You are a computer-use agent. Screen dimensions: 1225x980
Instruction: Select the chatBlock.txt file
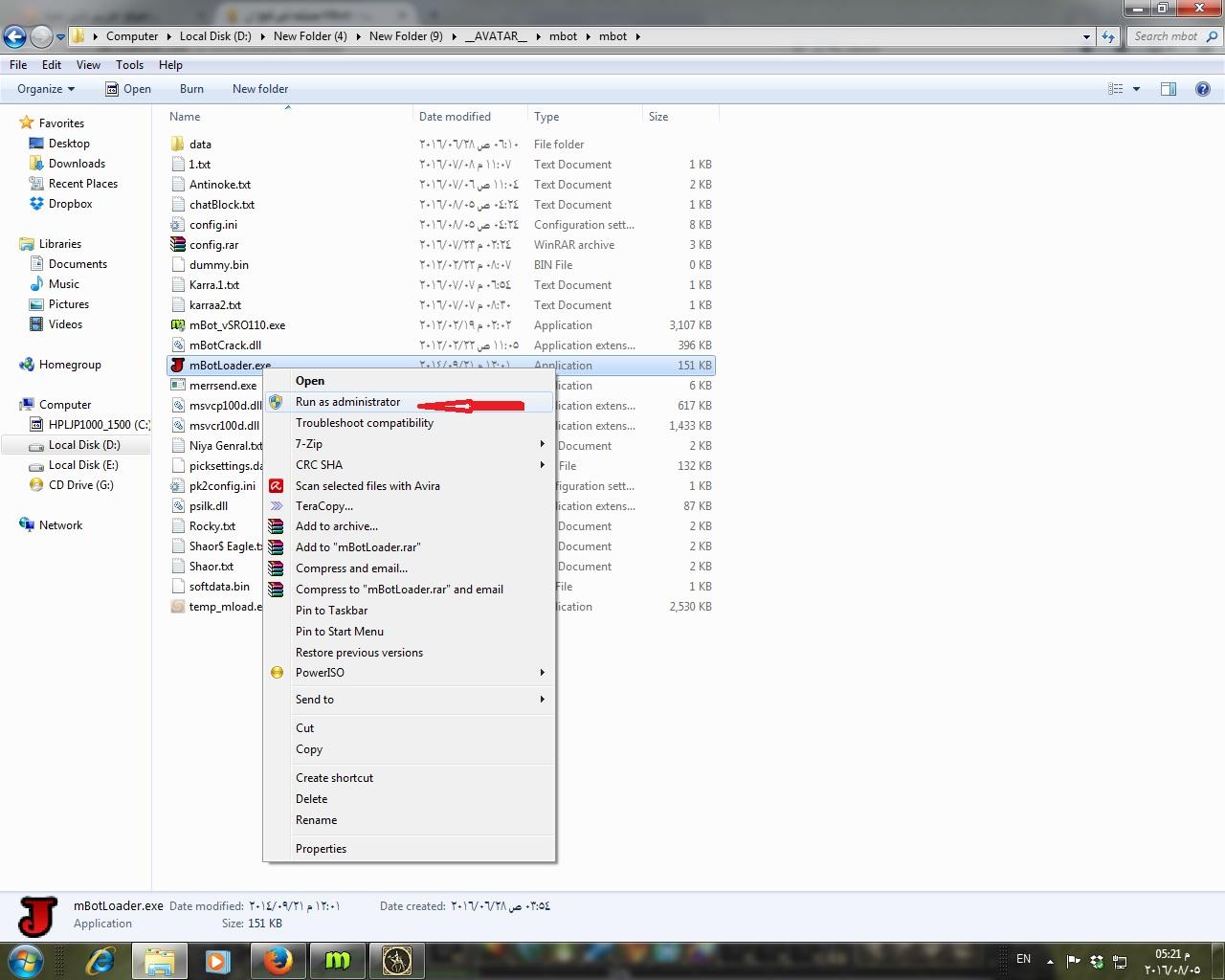coord(222,205)
